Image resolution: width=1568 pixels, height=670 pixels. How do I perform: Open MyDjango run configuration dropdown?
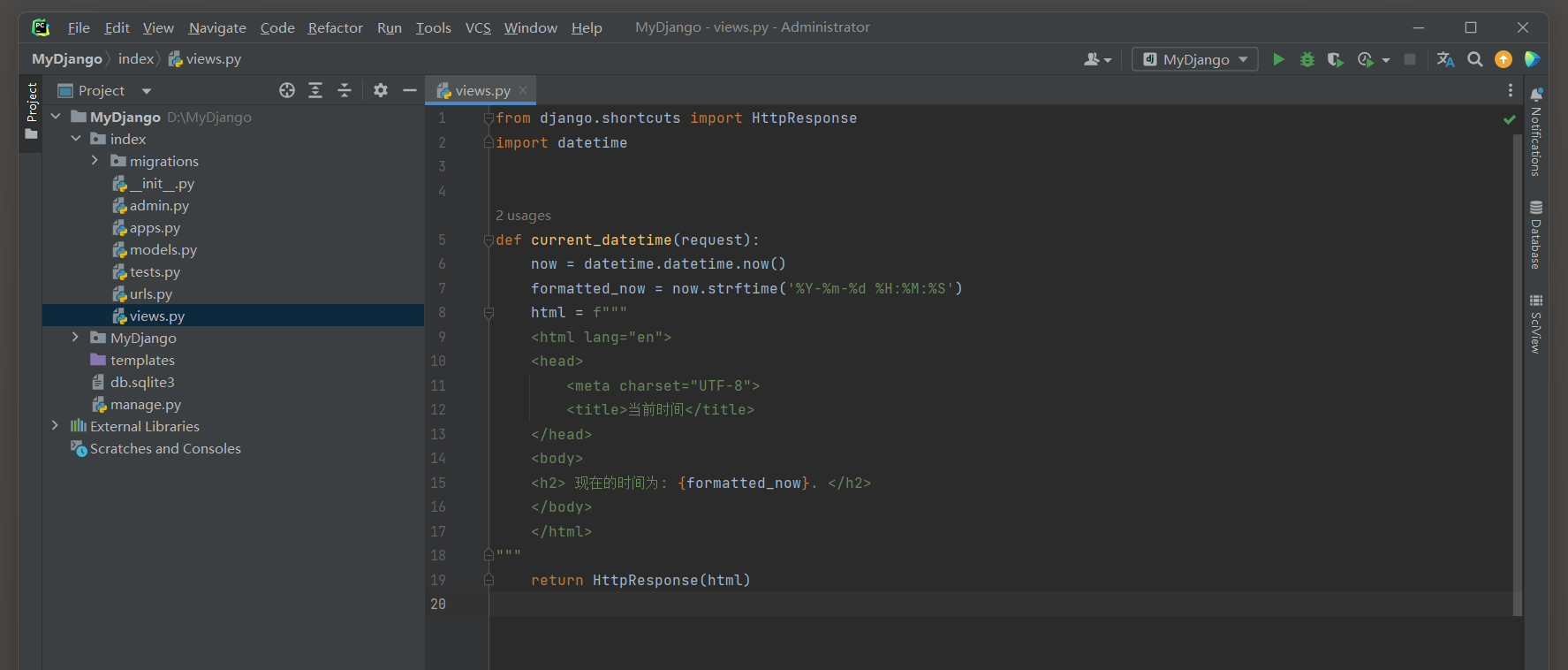tap(1195, 59)
